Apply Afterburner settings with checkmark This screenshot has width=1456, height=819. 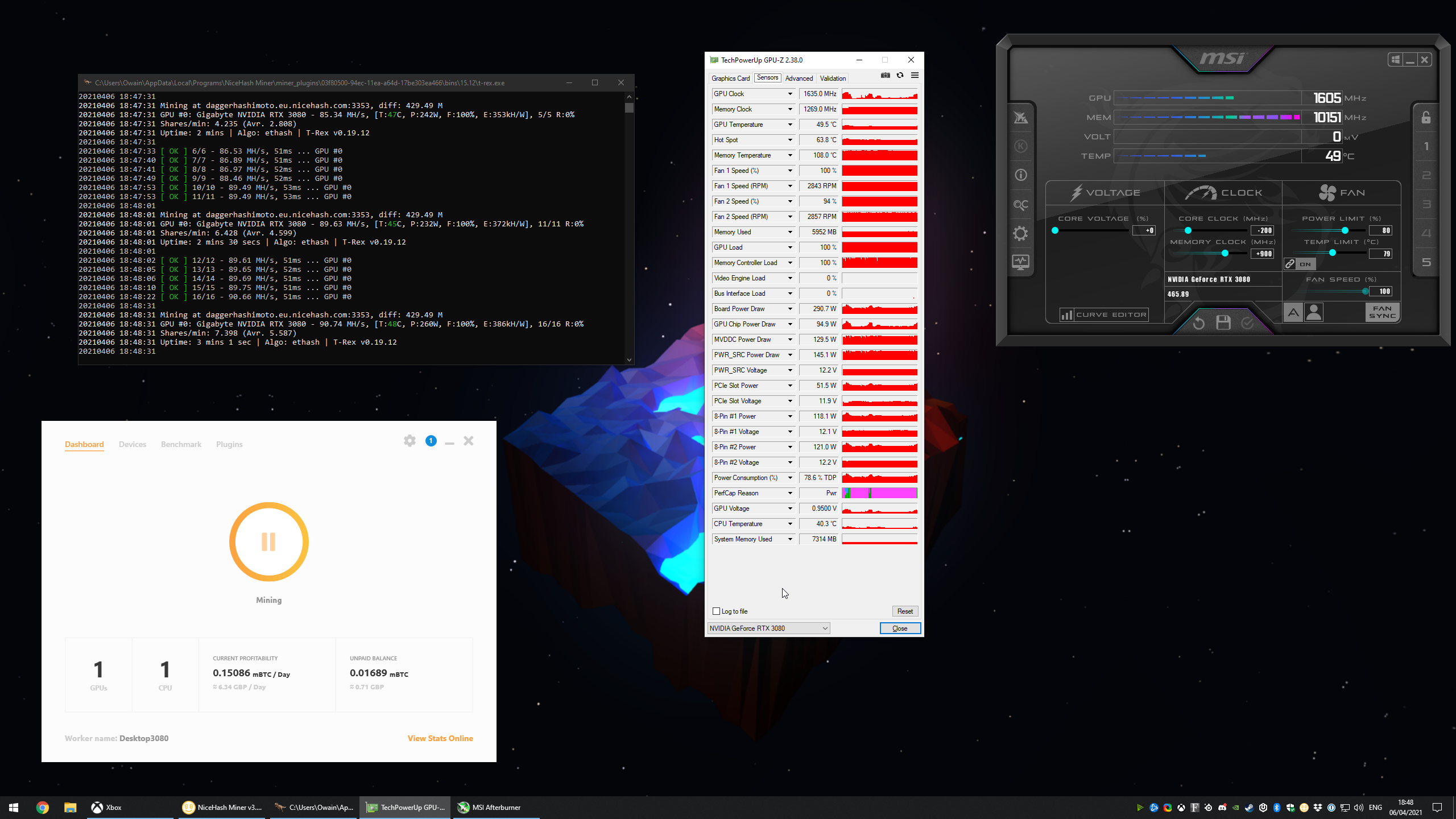click(x=1247, y=323)
